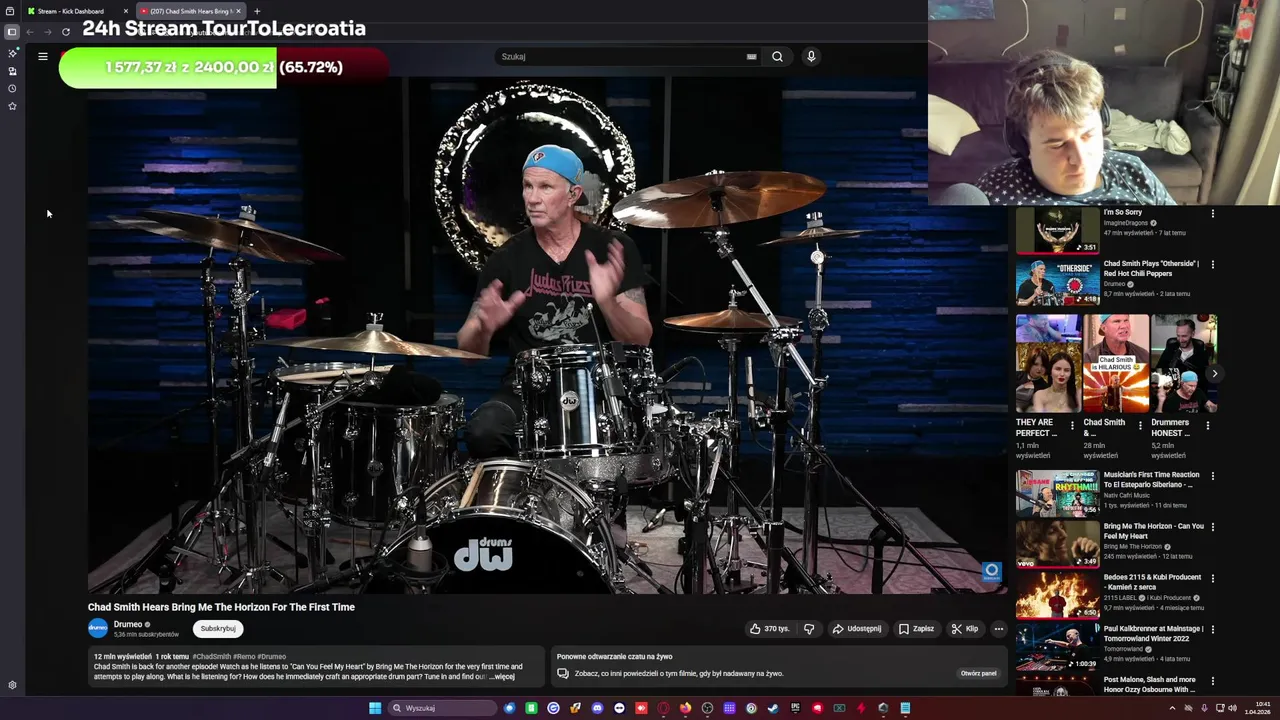Open menu for Paul Kalkbrenner at Mainstage
This screenshot has height=720, width=1280.
(1213, 630)
